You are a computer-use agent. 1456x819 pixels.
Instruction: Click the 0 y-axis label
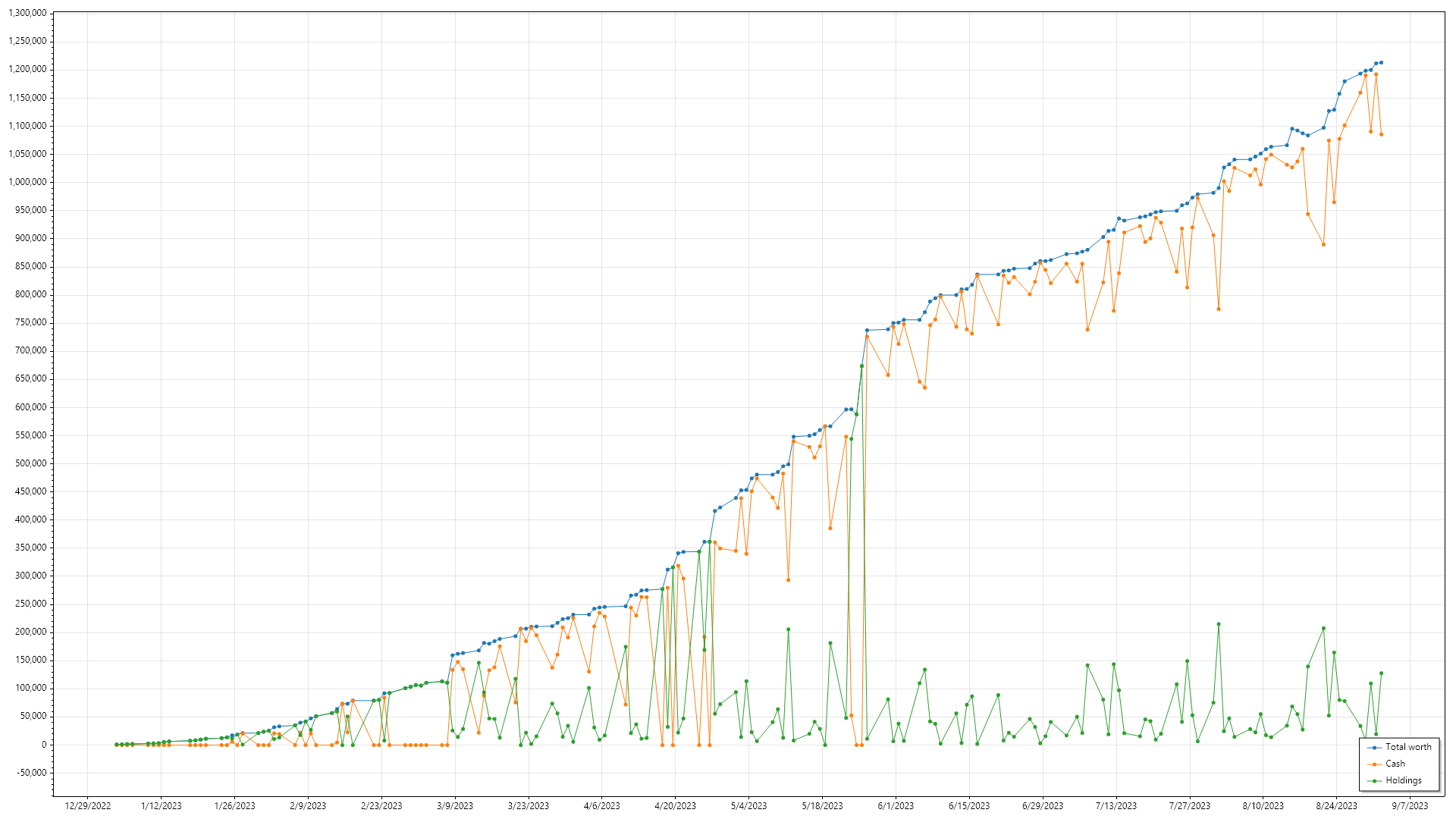(x=44, y=745)
